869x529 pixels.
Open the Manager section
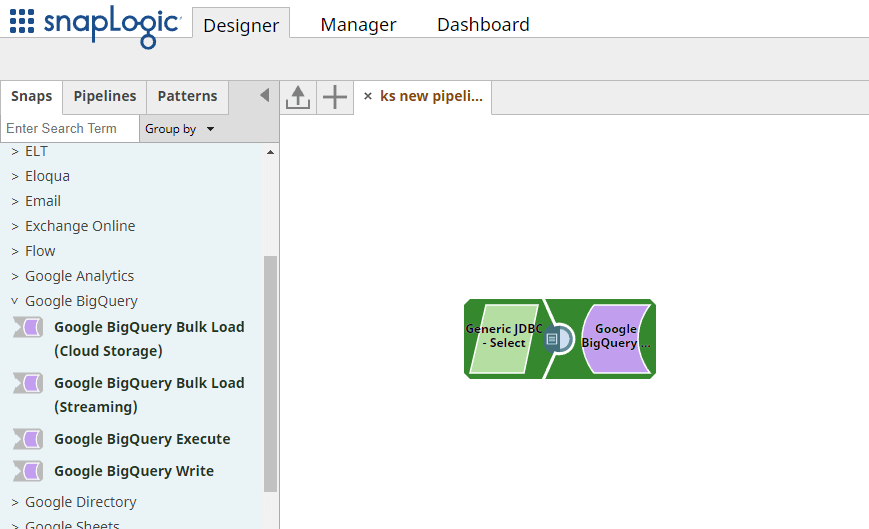358,25
